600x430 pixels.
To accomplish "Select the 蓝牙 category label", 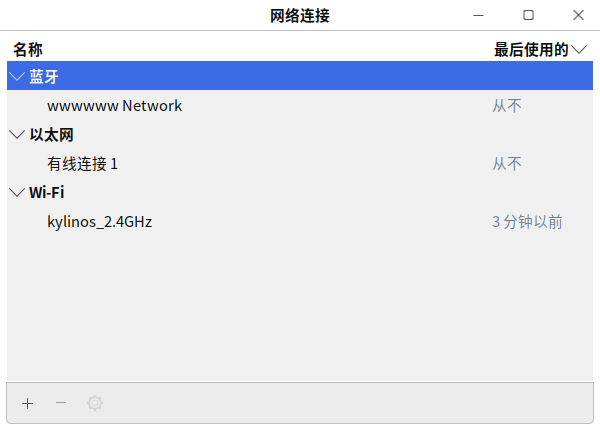I will 44,77.
